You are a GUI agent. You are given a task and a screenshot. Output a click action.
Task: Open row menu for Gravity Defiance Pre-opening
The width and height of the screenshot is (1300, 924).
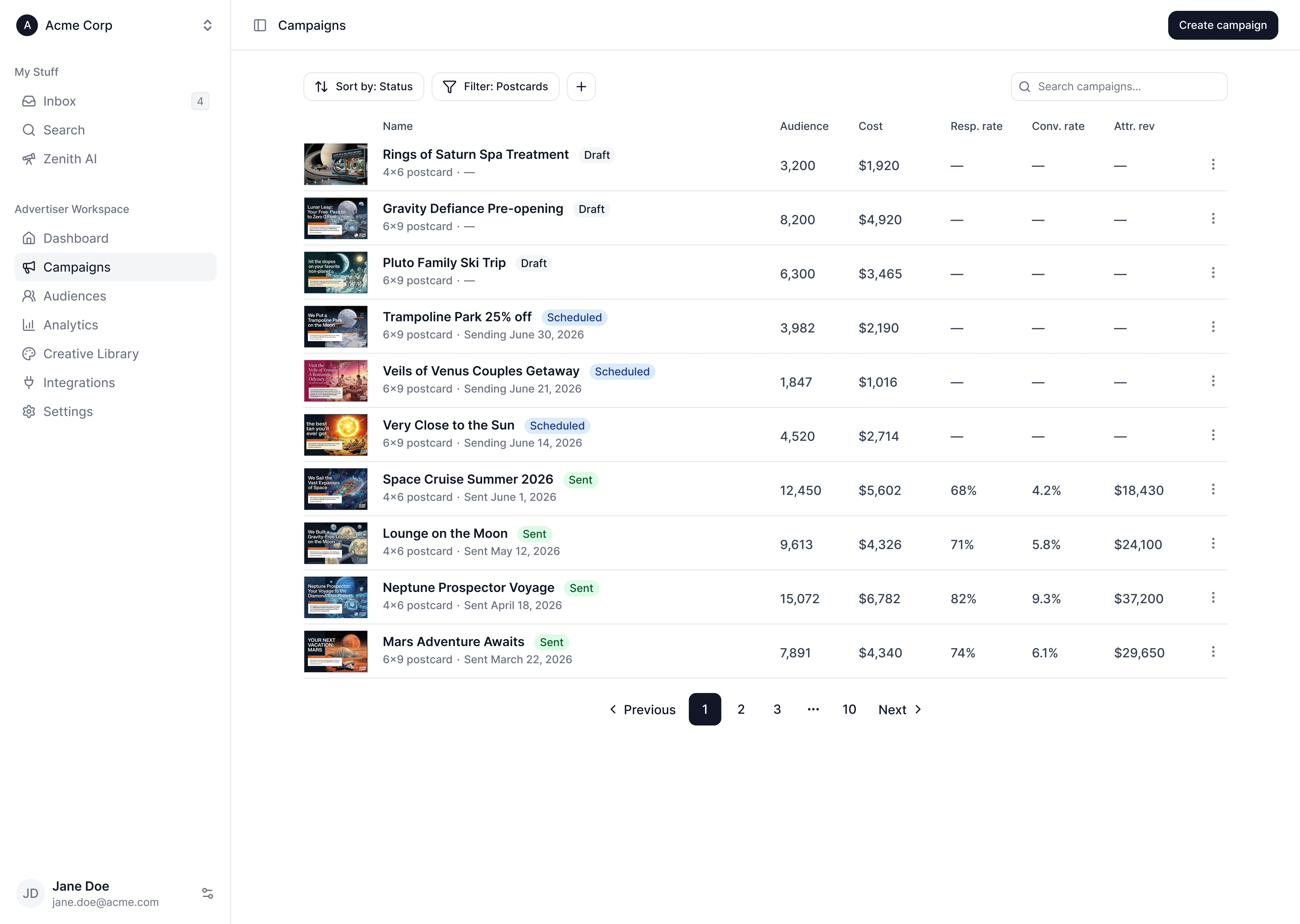pos(1213,219)
